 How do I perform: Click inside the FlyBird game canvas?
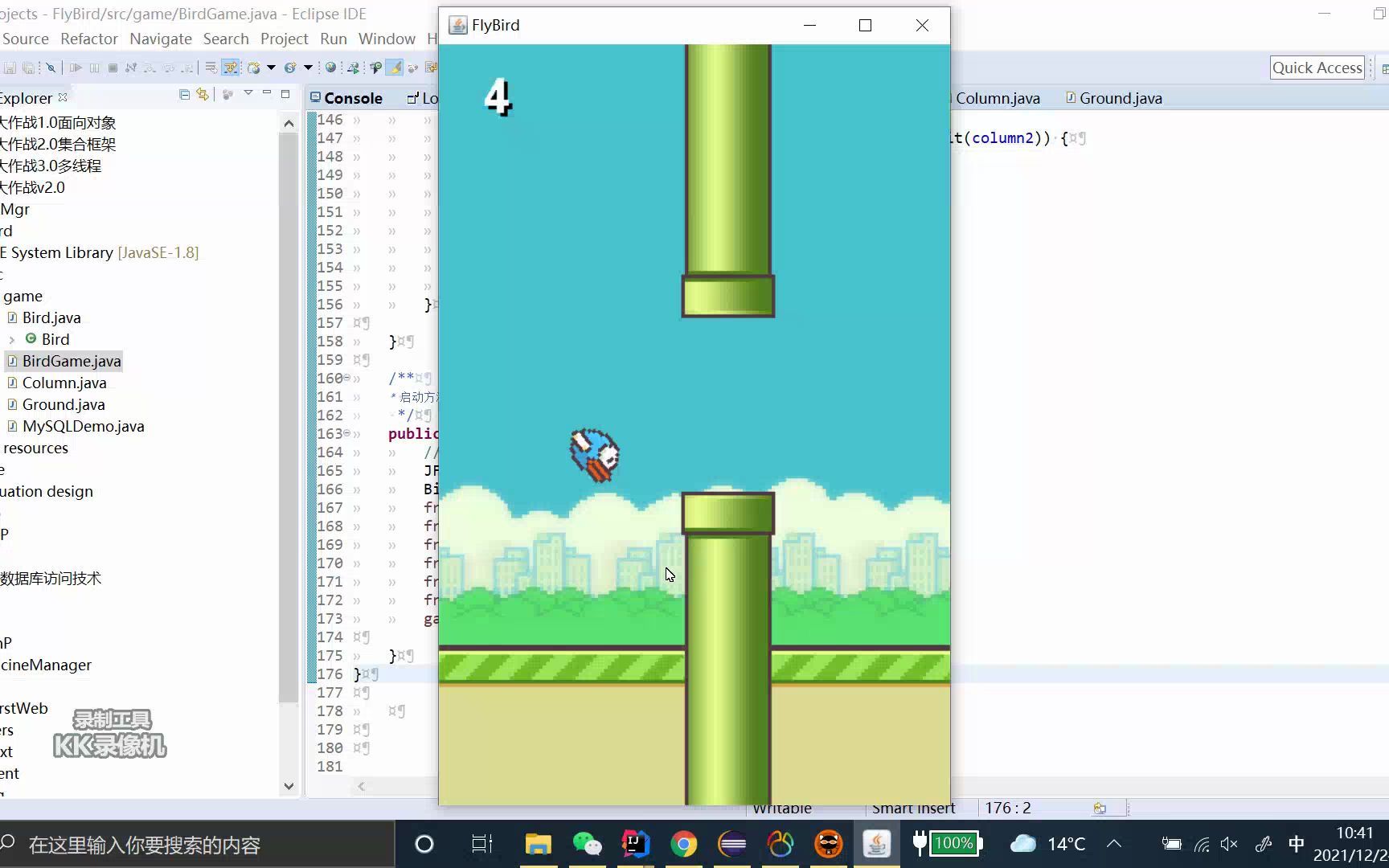point(694,424)
